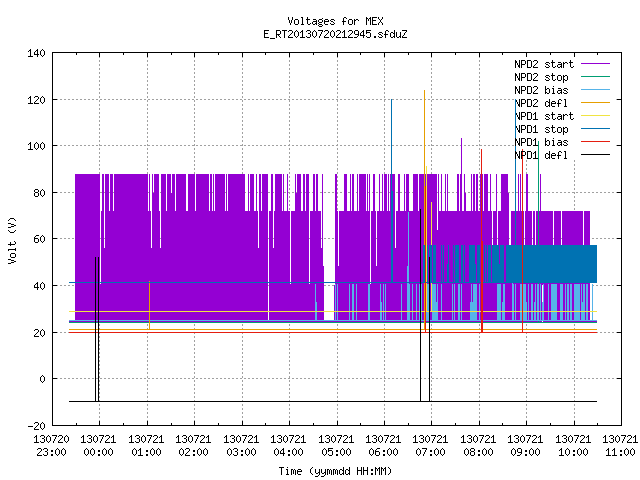Click the 'NPD1 bias' legend label
Viewport: 640px width, 480px height.
[x=541, y=142]
